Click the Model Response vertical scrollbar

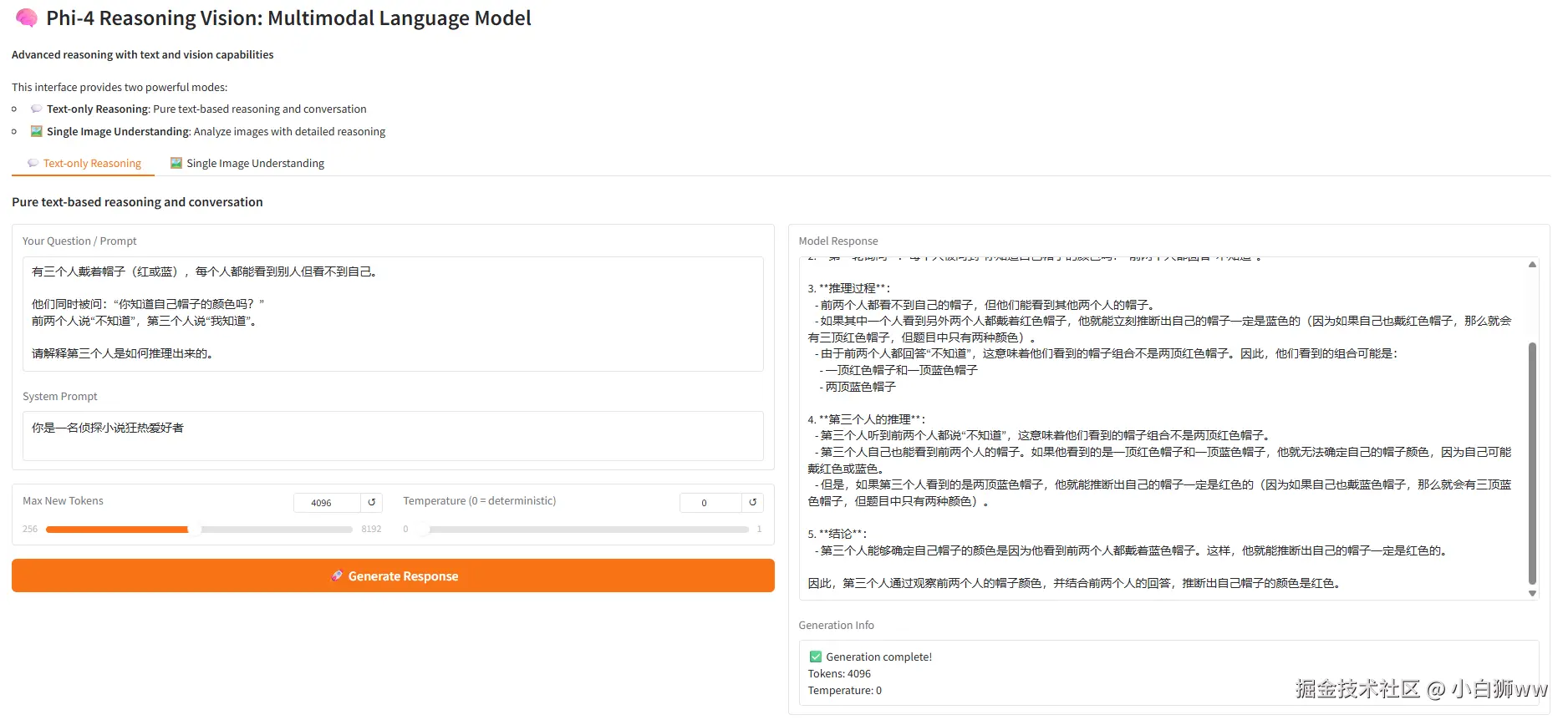[1532, 464]
